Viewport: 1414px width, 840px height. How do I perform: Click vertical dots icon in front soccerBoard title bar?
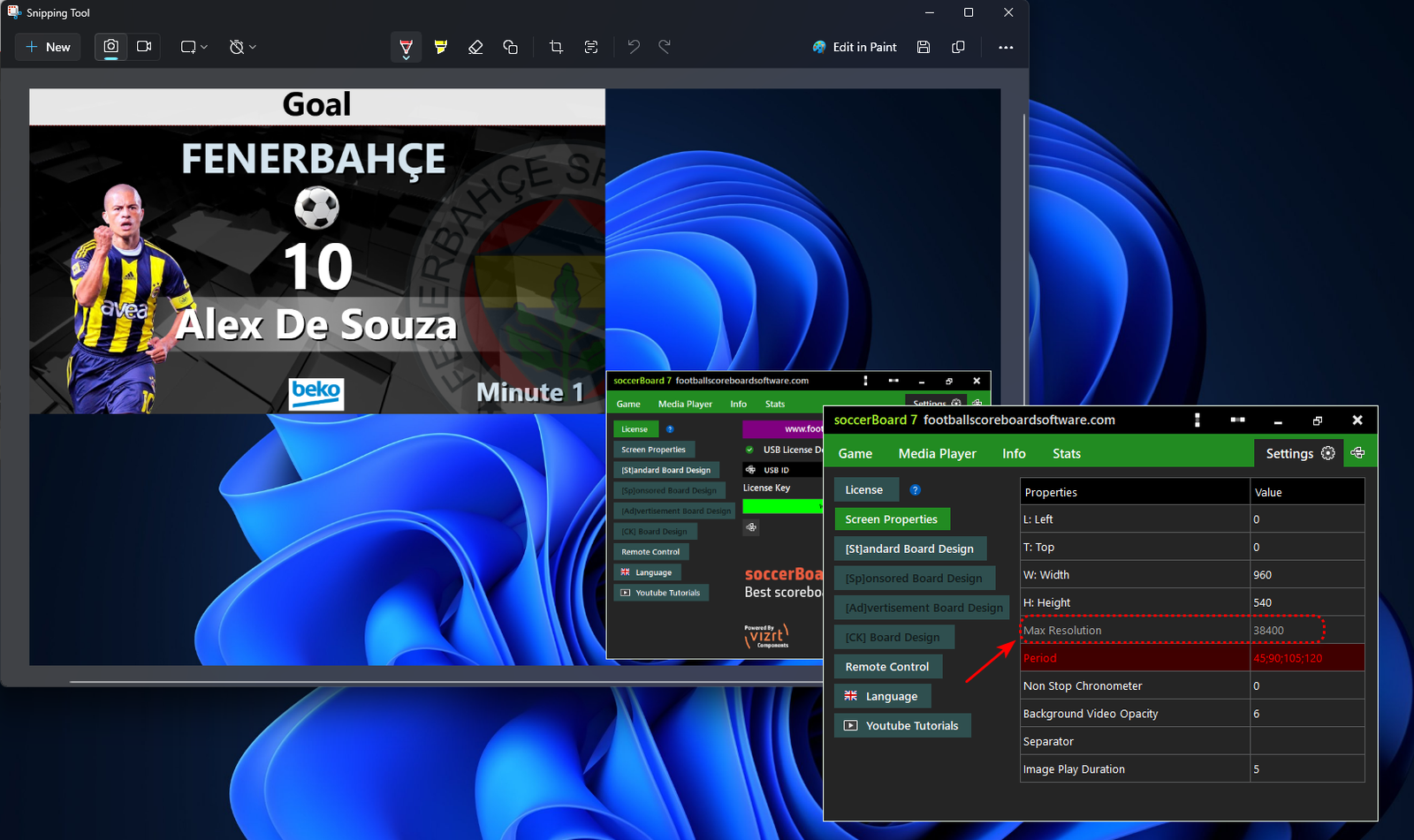point(1197,420)
